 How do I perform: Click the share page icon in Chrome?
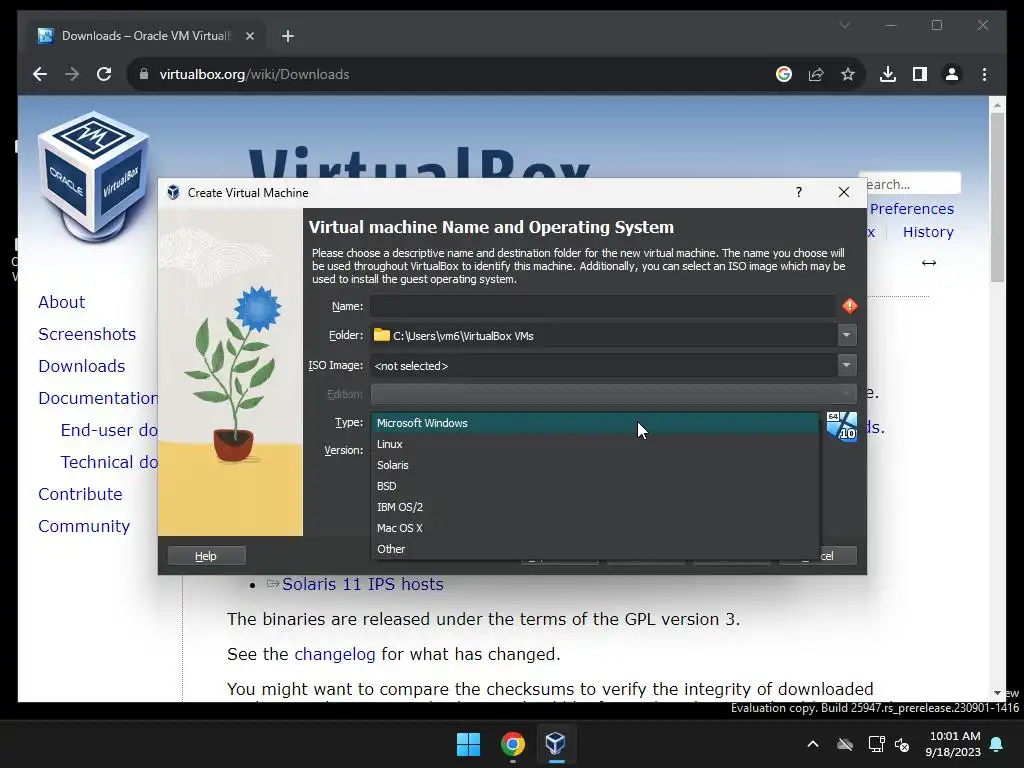click(x=816, y=74)
